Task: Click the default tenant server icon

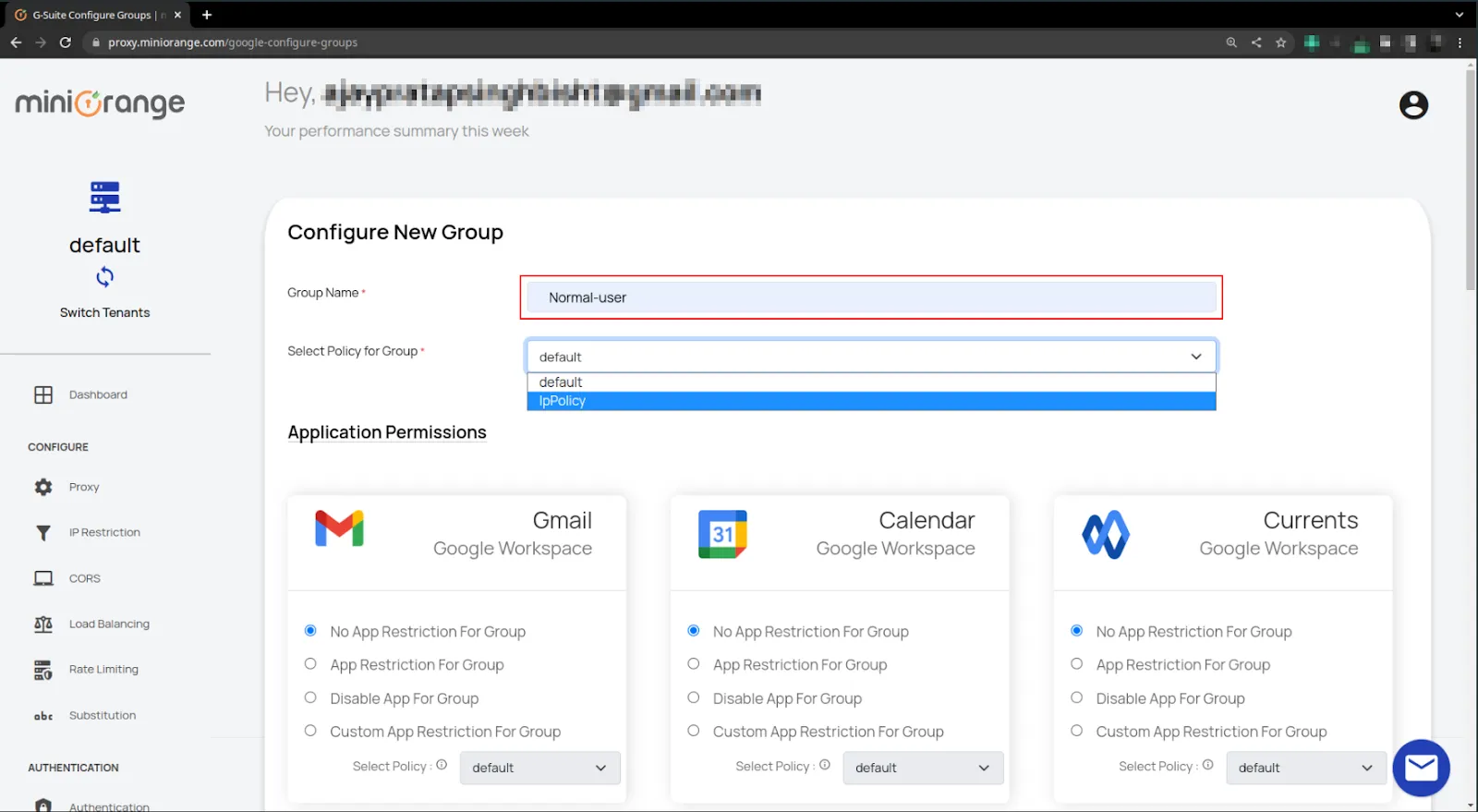Action: point(104,197)
